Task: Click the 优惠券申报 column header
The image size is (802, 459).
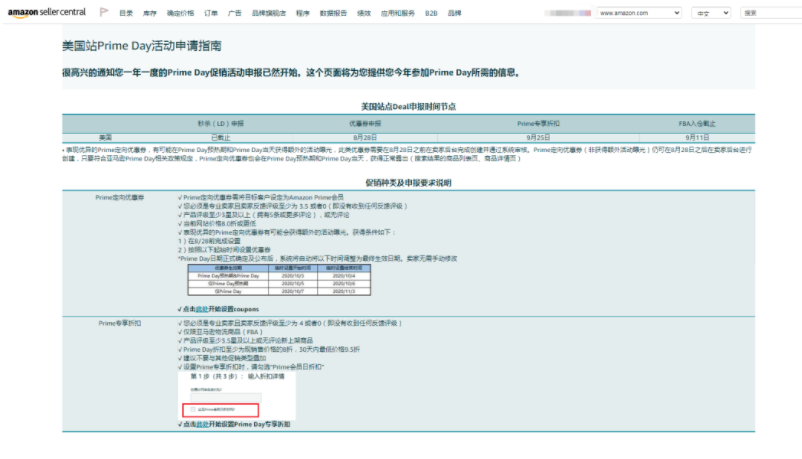Action: 365,124
